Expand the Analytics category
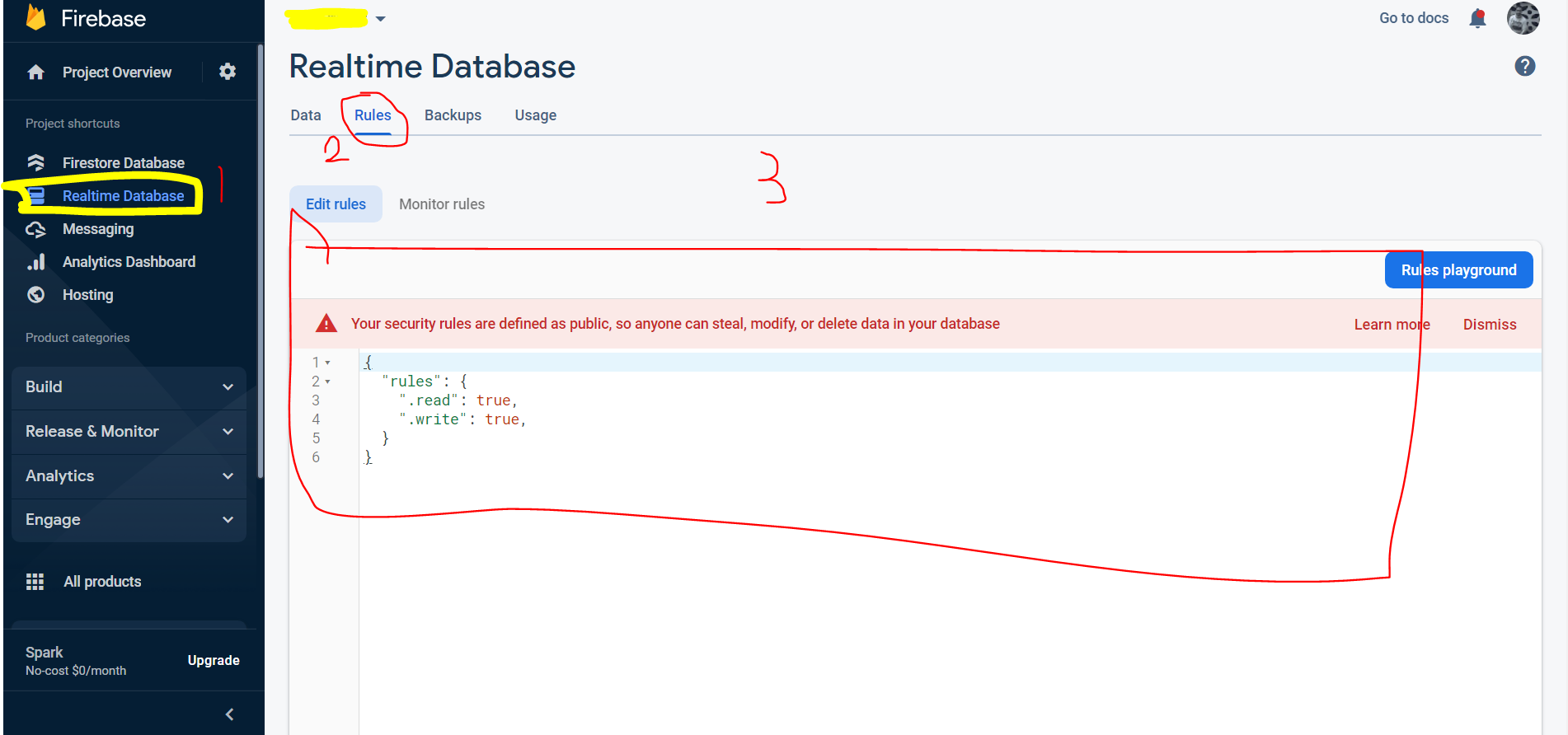Viewport: 1568px width, 735px height. pos(129,476)
